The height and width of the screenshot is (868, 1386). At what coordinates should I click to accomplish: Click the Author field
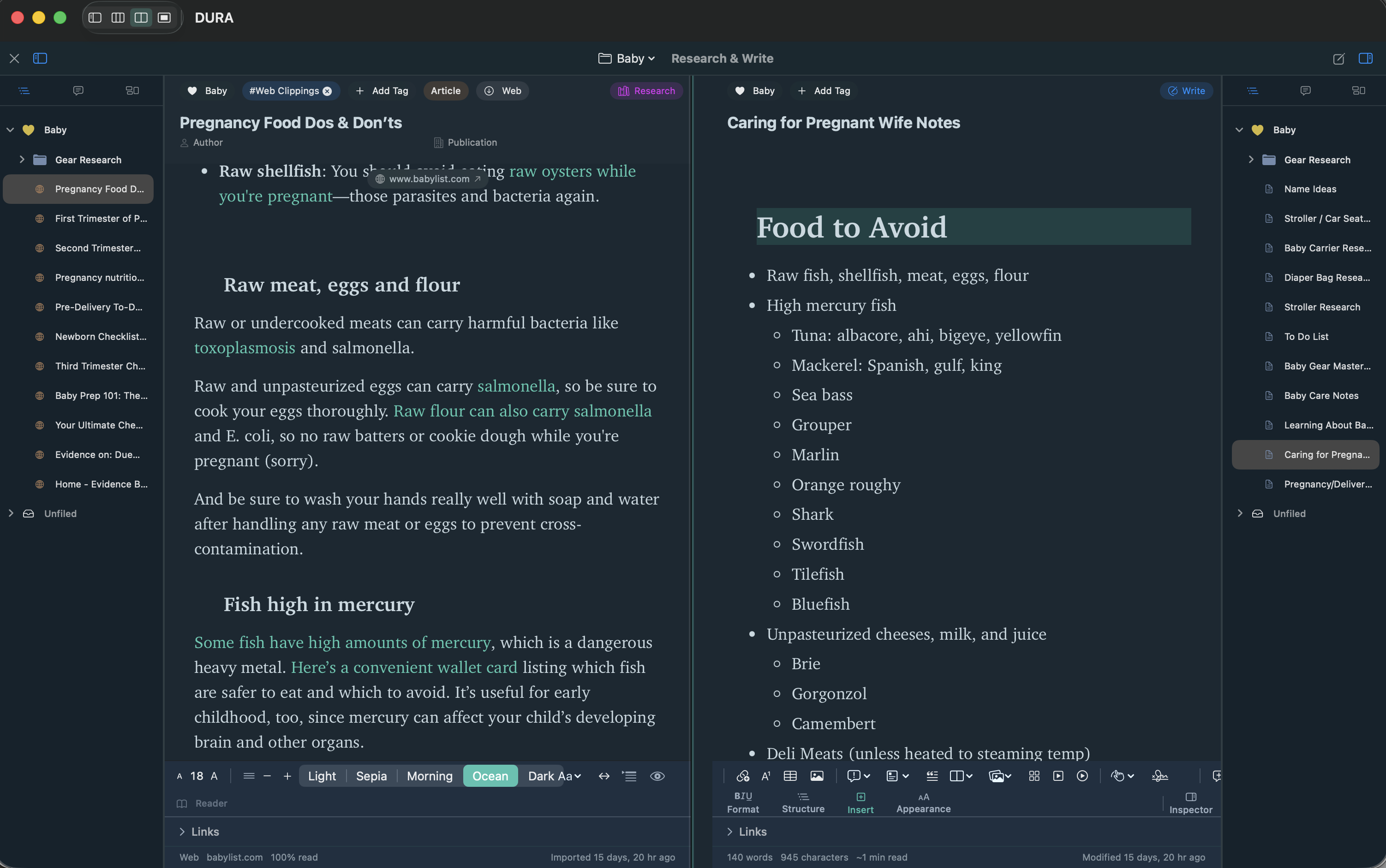coord(202,143)
